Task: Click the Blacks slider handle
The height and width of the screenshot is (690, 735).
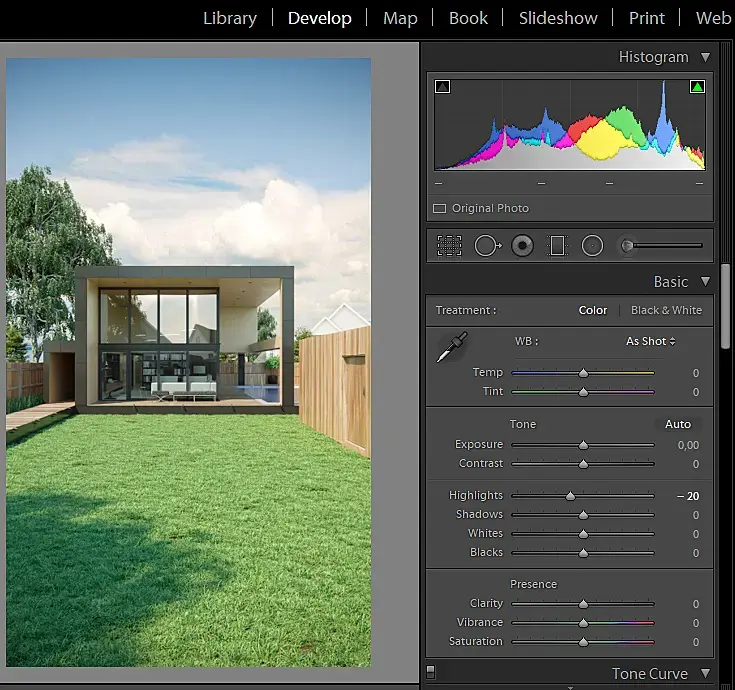Action: tap(583, 553)
